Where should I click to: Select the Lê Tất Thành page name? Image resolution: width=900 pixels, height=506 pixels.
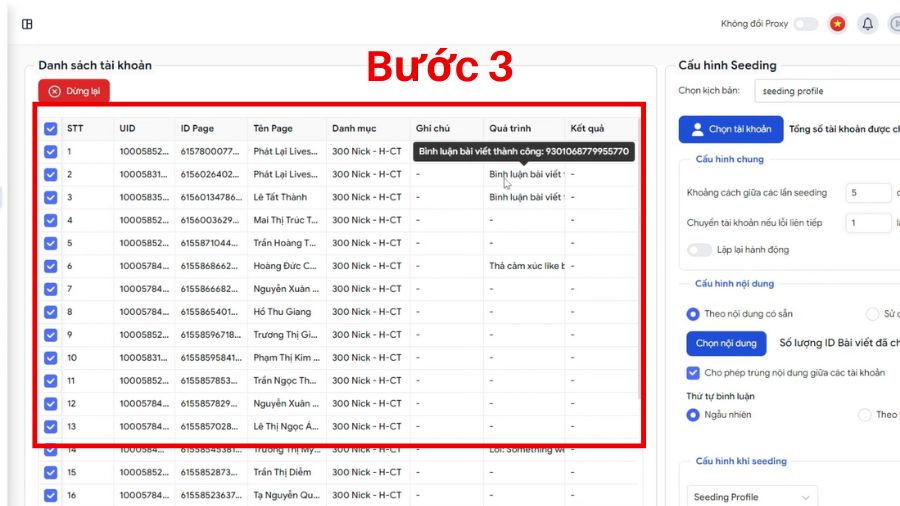click(280, 197)
